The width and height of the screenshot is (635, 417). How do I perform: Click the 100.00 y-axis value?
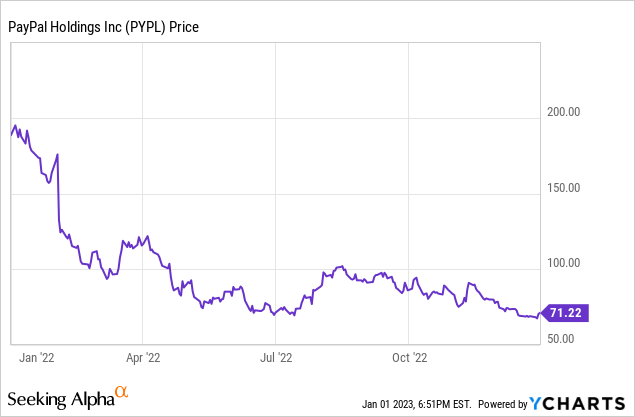[x=560, y=264]
